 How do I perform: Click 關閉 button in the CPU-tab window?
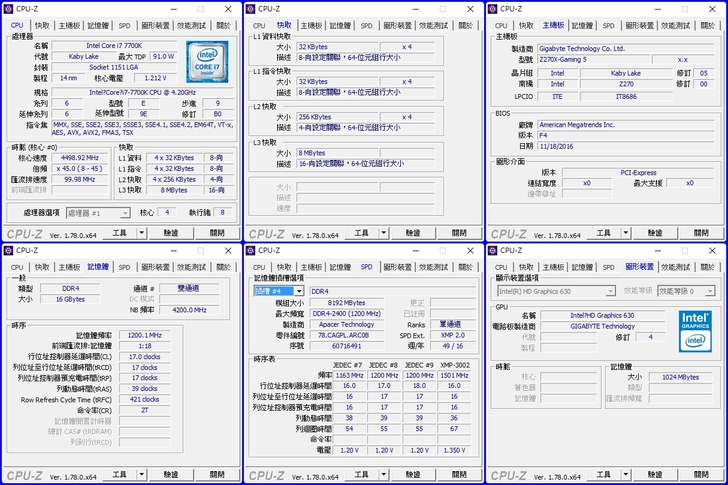217,233
